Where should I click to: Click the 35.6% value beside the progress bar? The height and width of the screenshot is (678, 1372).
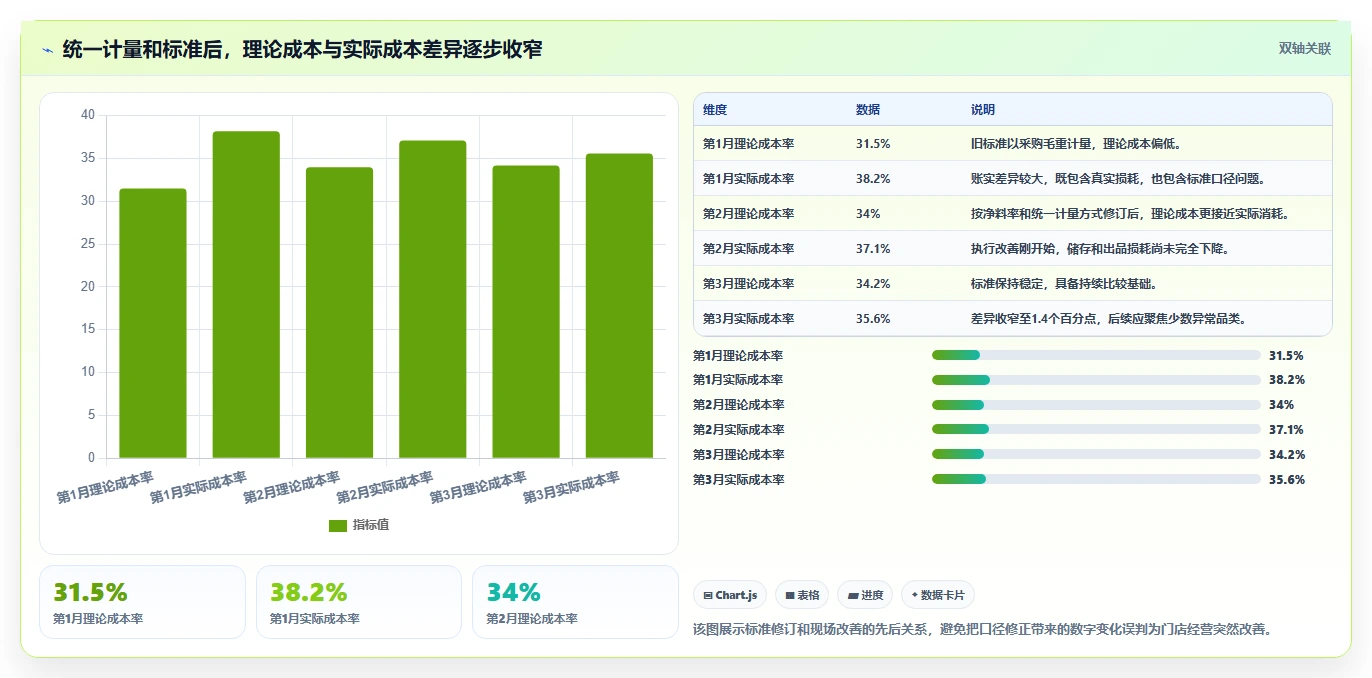[x=1287, y=480]
